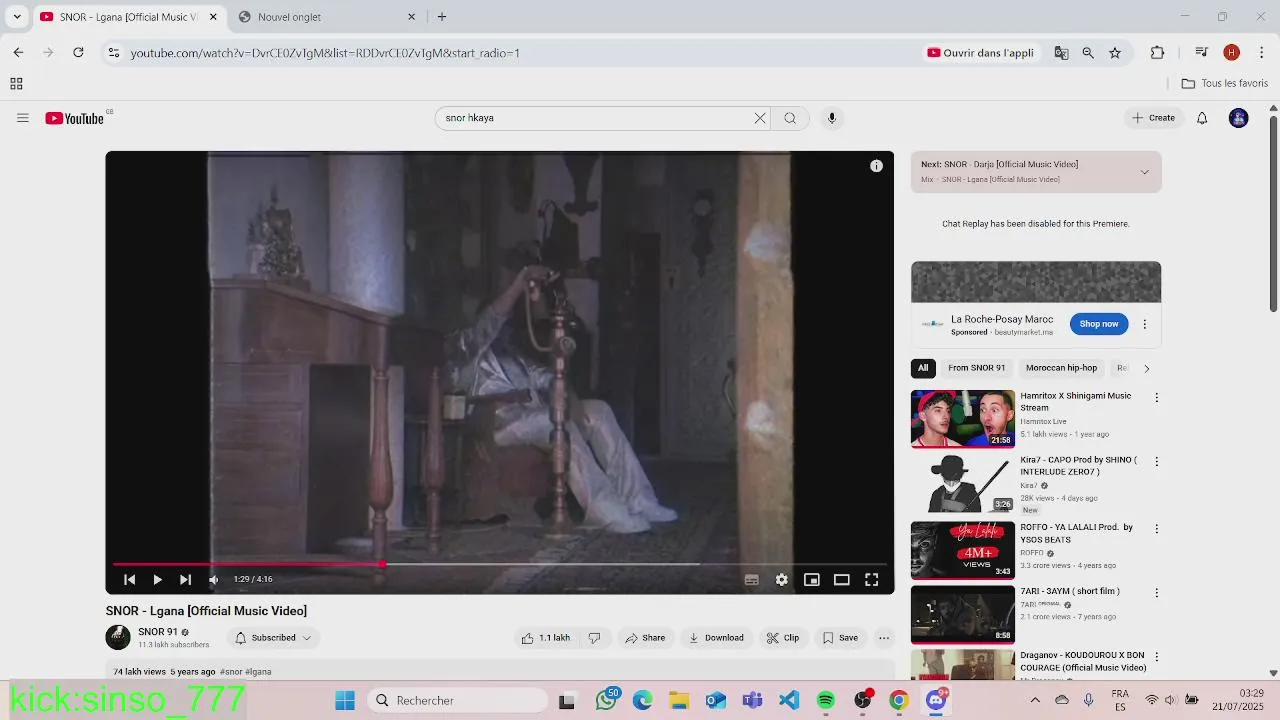
Task: Open ad options menu for La Roche-Posay
Action: 1145,324
